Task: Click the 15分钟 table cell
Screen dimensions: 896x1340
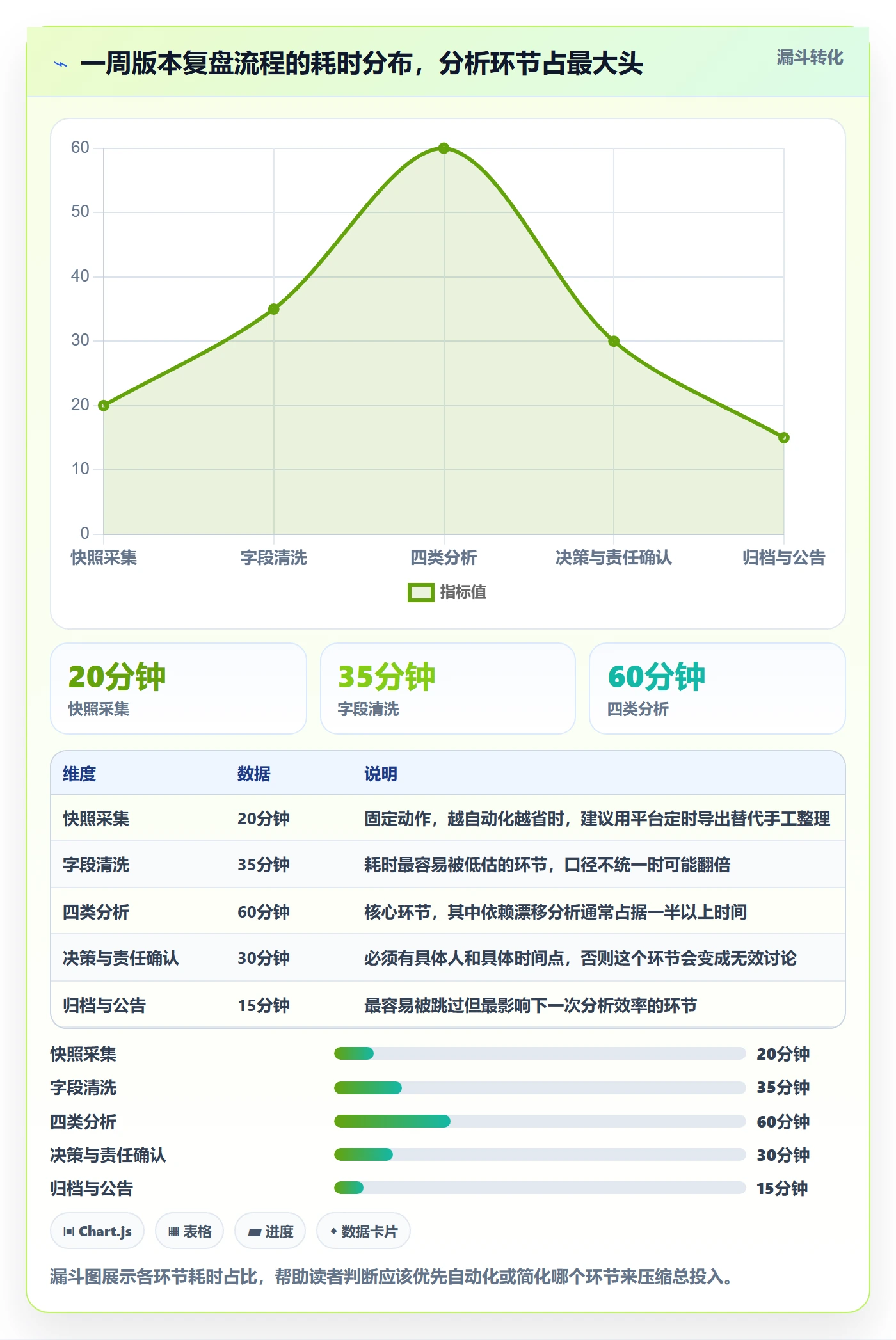Action: point(264,1005)
